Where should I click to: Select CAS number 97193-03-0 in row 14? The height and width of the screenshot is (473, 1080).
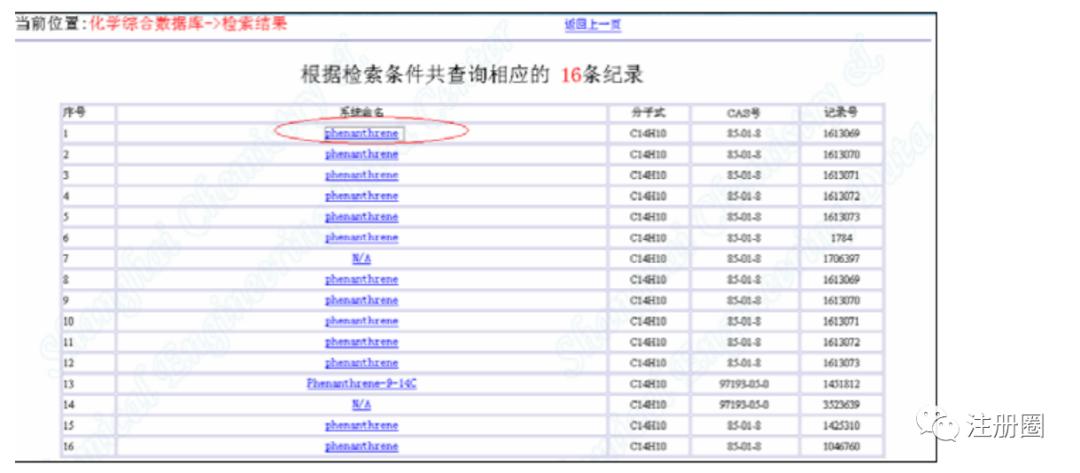click(744, 405)
